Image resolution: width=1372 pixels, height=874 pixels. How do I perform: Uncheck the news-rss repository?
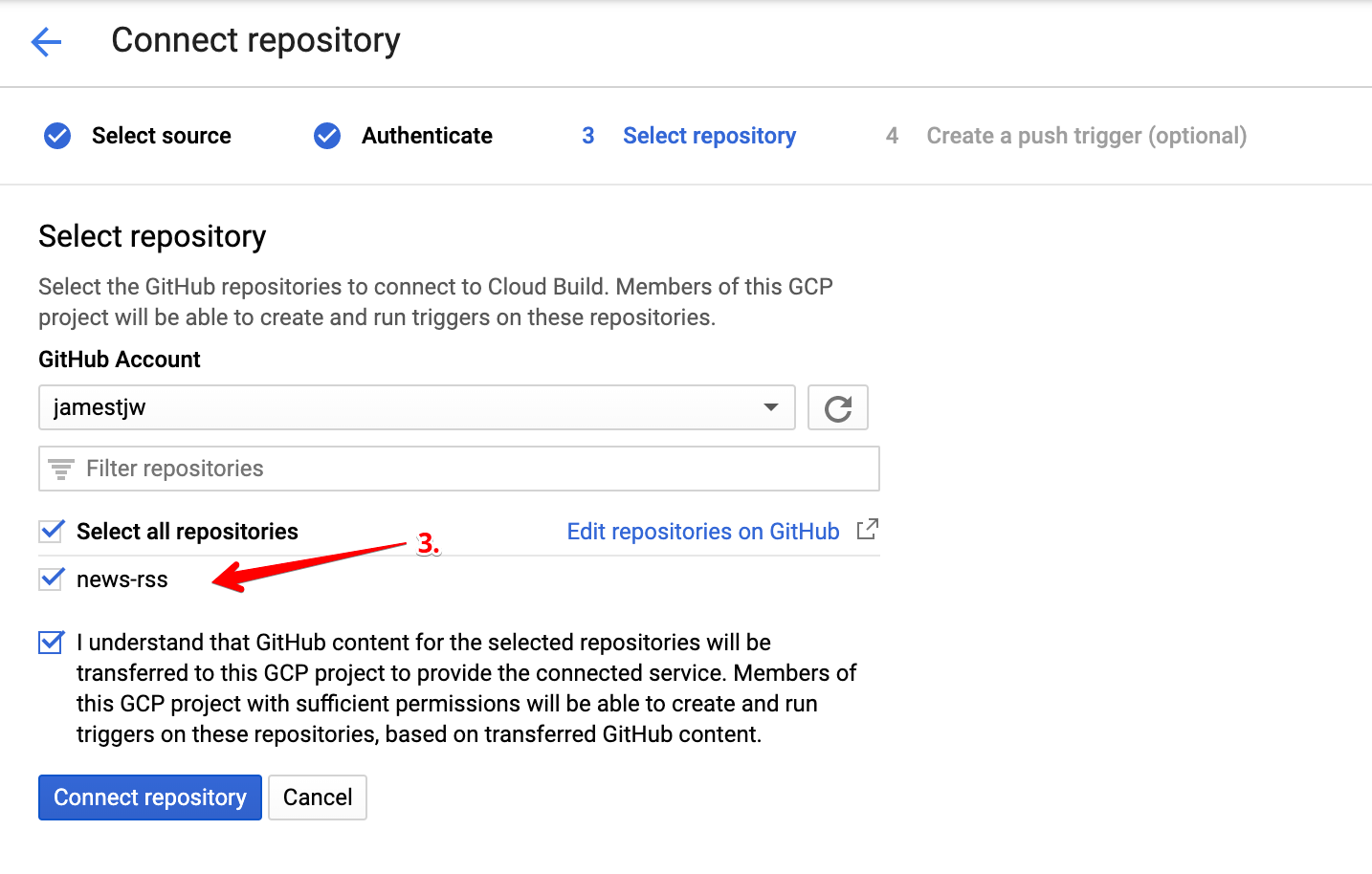click(x=51, y=579)
